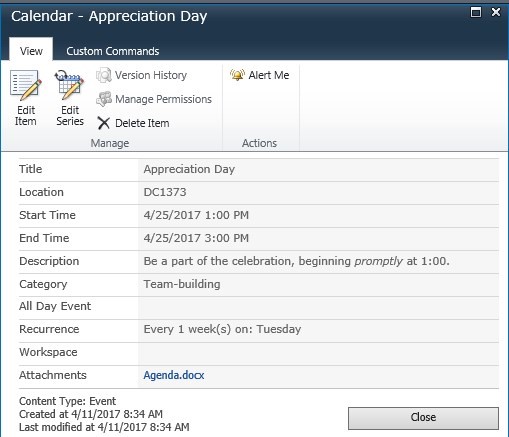
Task: Click the description text about the celebration
Action: point(297,261)
